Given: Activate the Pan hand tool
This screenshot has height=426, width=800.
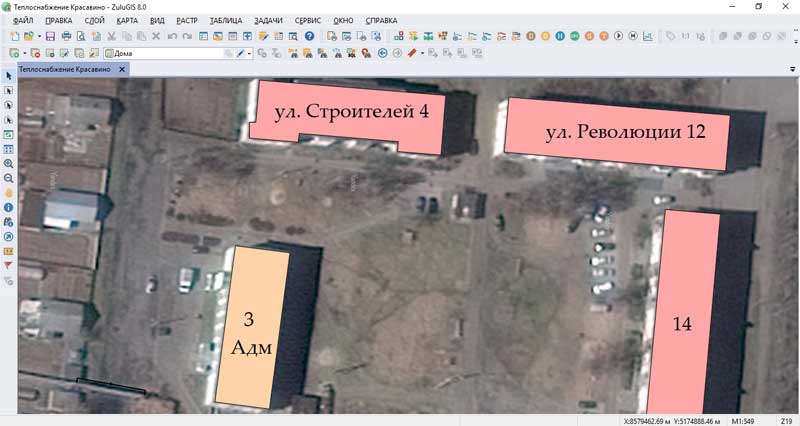Looking at the screenshot, I should [9, 192].
